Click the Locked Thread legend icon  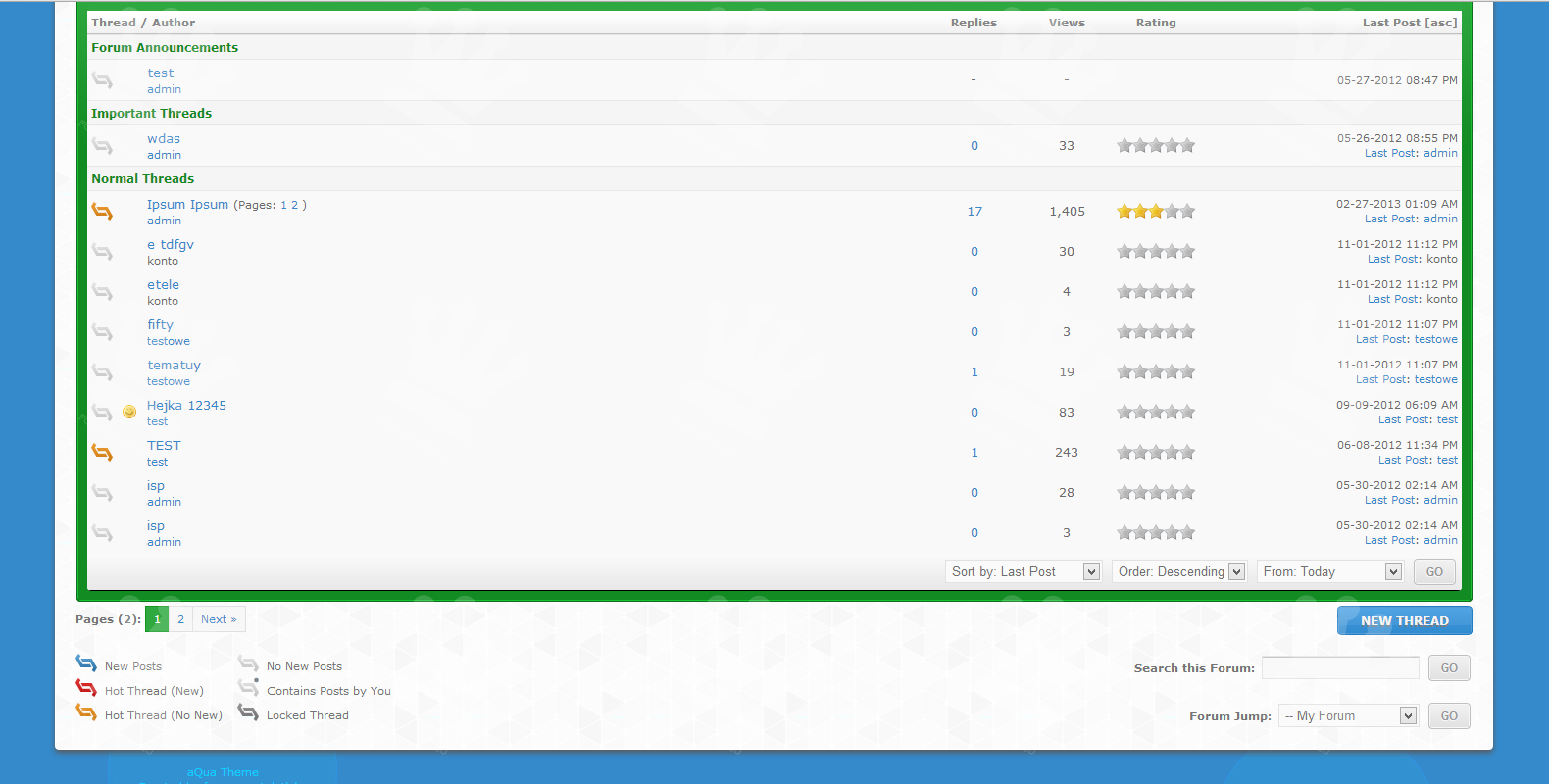coord(248,712)
